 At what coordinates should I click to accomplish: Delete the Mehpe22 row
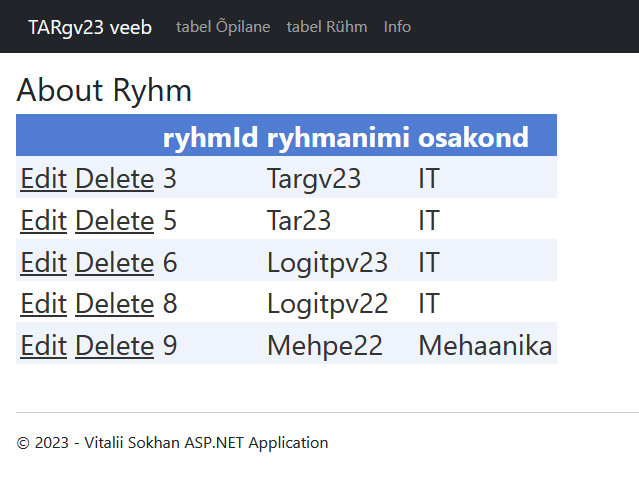point(115,346)
